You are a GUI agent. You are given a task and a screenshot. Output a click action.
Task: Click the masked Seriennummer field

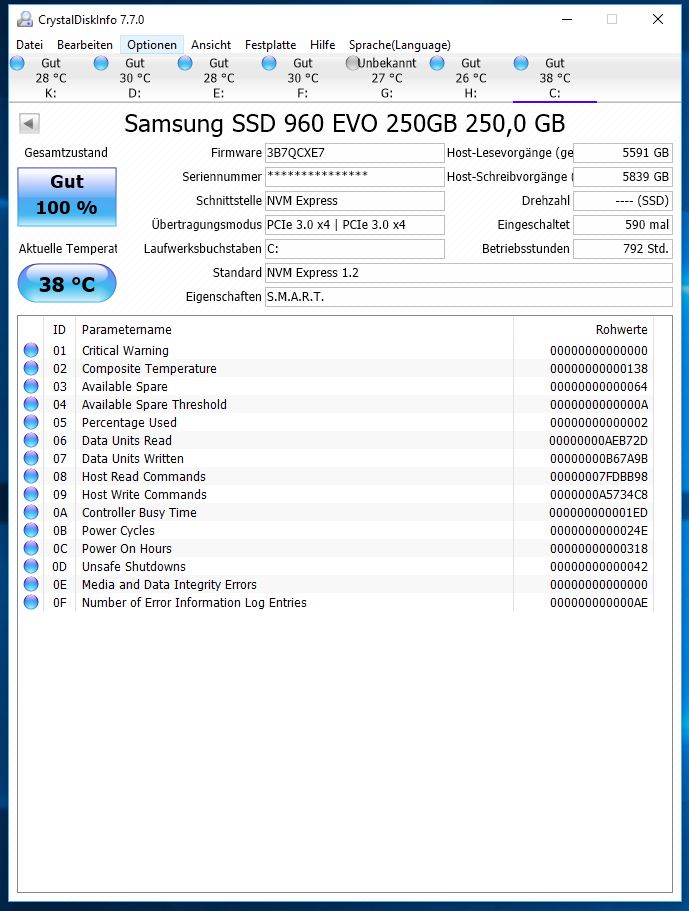354,177
